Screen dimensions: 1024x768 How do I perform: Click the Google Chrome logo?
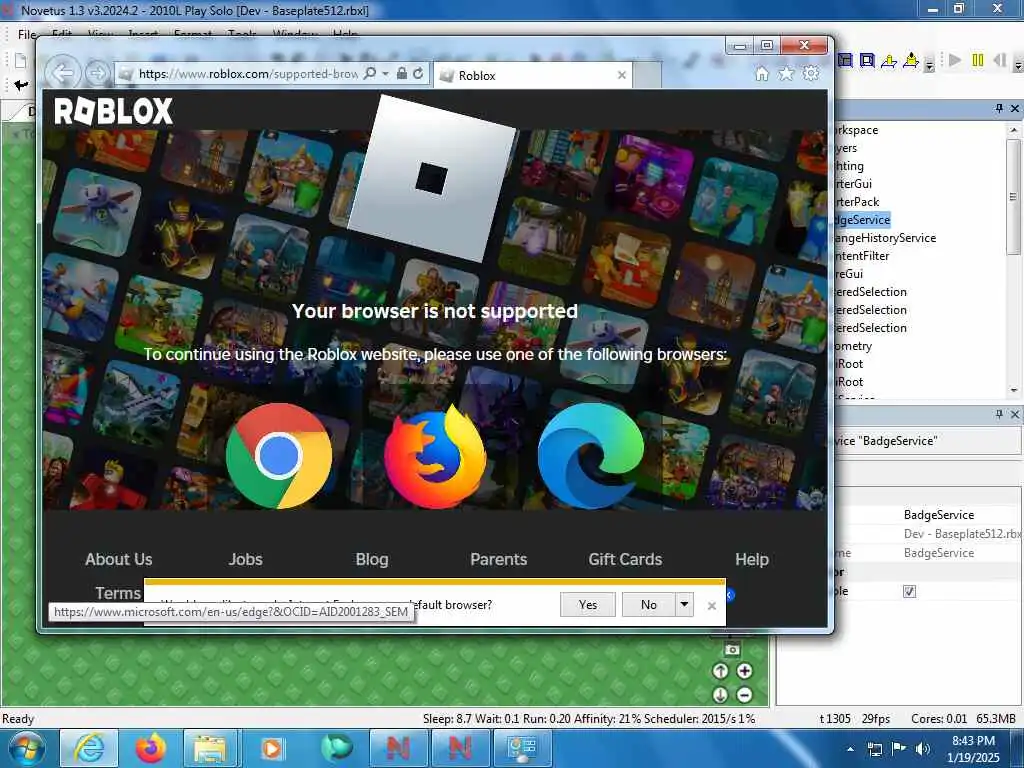[279, 456]
